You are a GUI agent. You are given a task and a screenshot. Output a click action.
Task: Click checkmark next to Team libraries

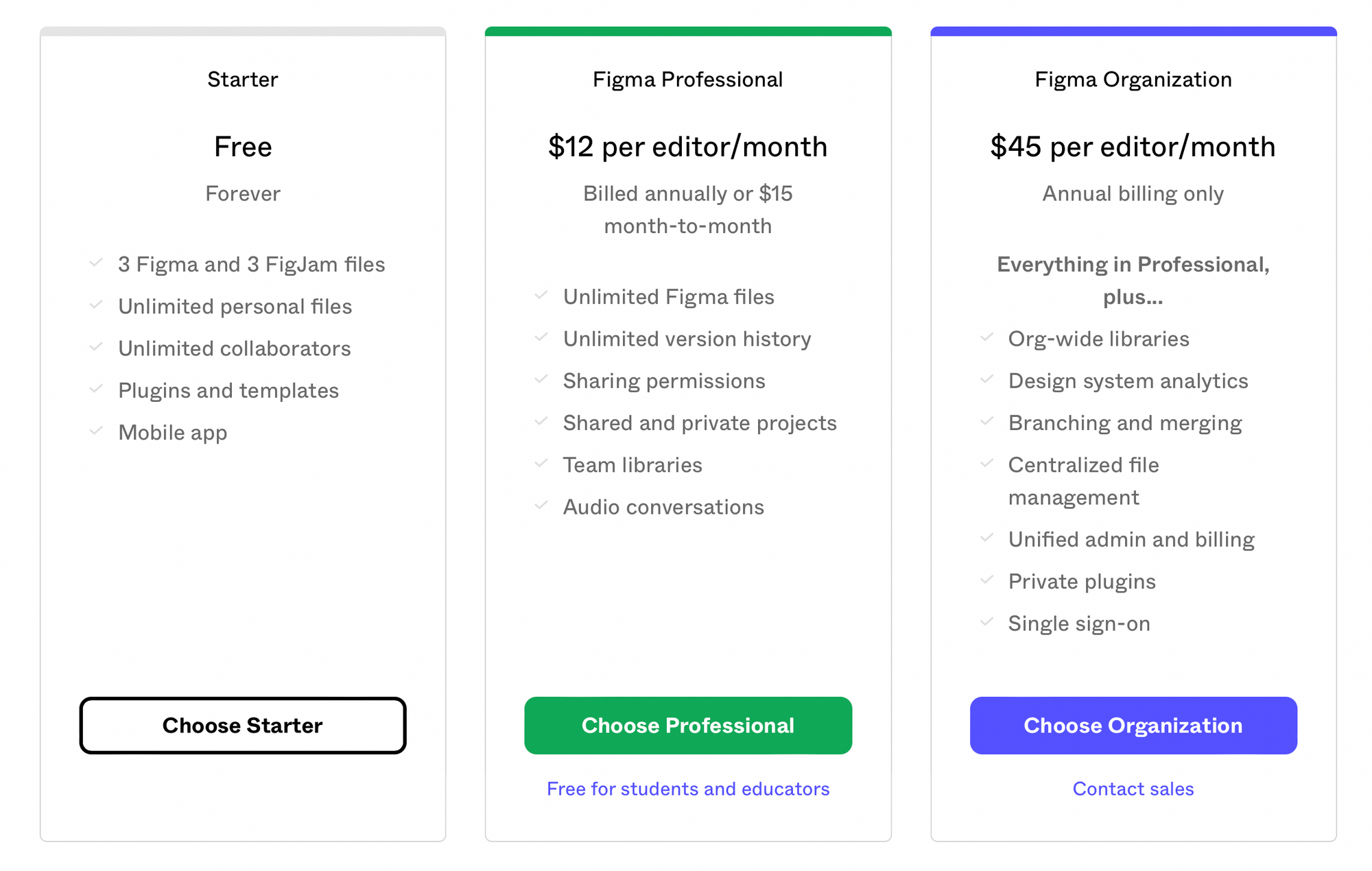click(541, 464)
